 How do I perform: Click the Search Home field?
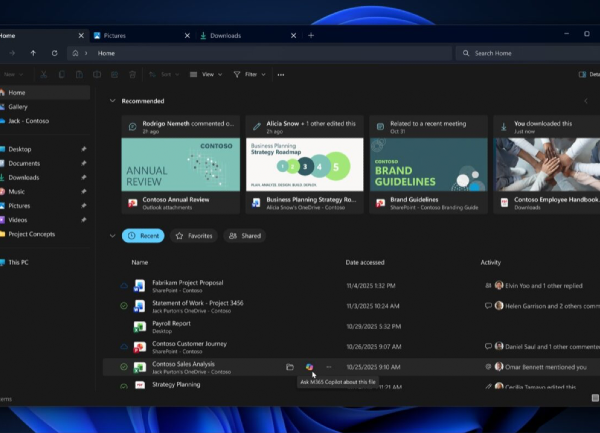[528, 53]
